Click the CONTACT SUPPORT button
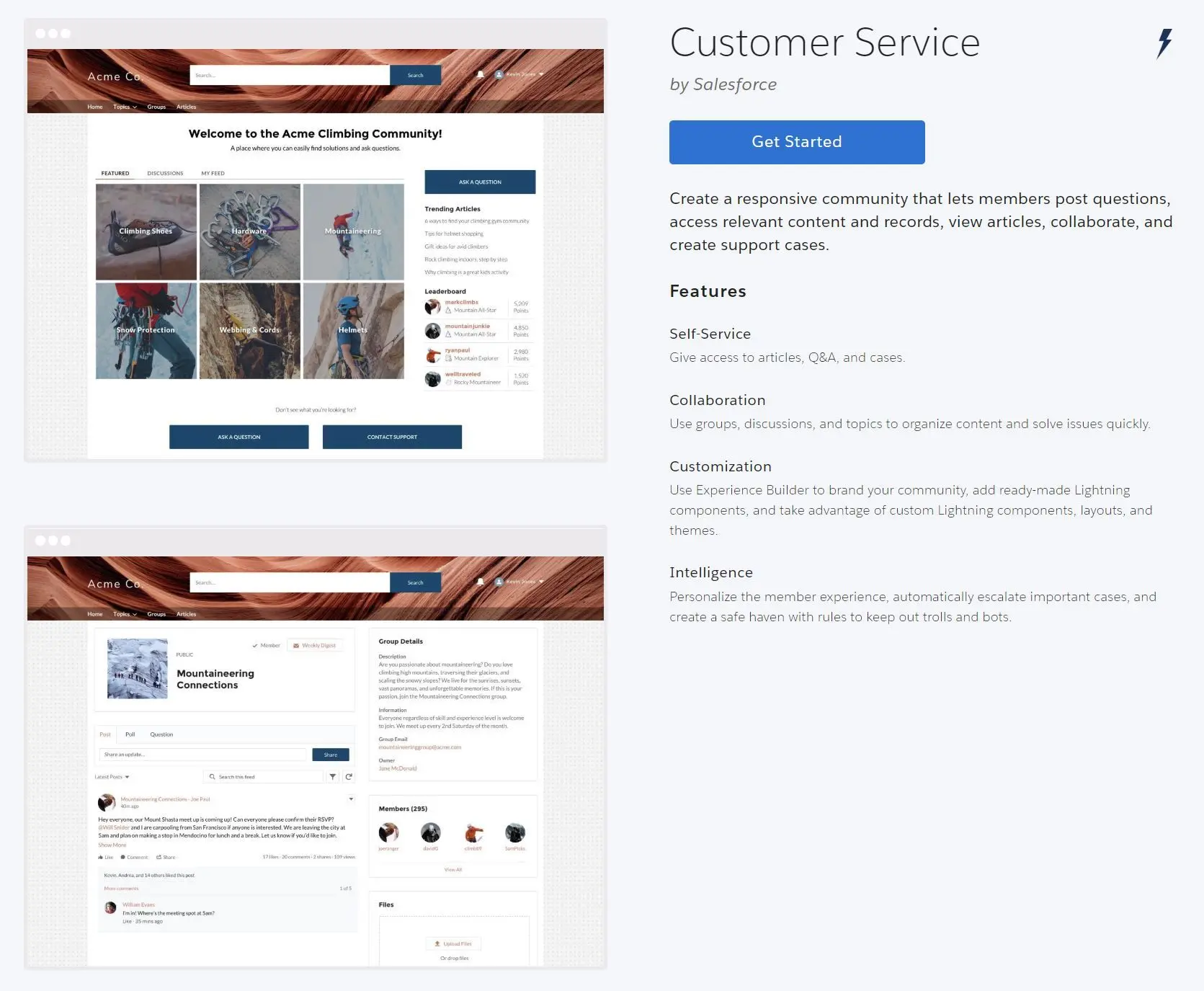Image resolution: width=1204 pixels, height=991 pixels. click(x=392, y=437)
